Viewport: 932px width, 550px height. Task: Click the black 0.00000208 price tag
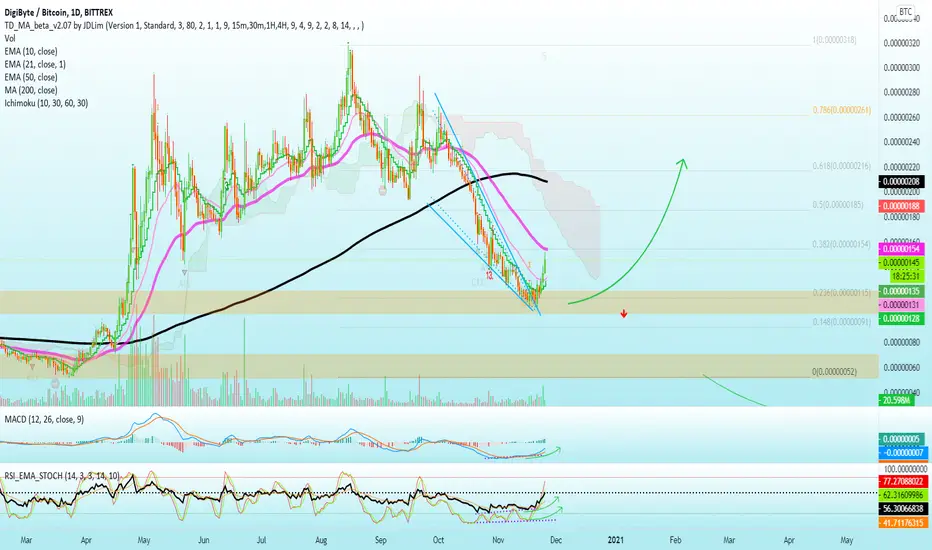pyautogui.click(x=901, y=181)
